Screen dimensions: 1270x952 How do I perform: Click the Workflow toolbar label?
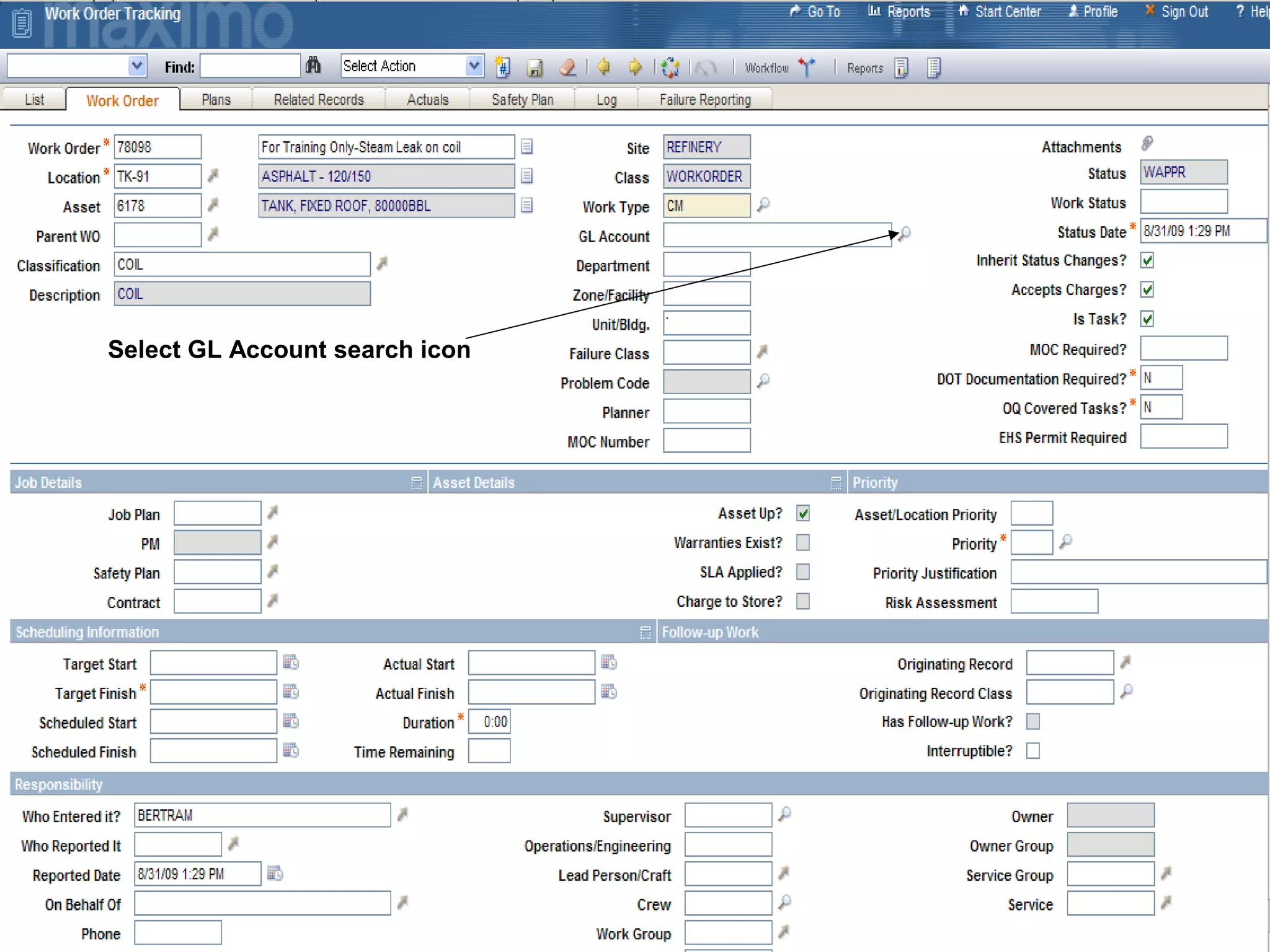(766, 68)
